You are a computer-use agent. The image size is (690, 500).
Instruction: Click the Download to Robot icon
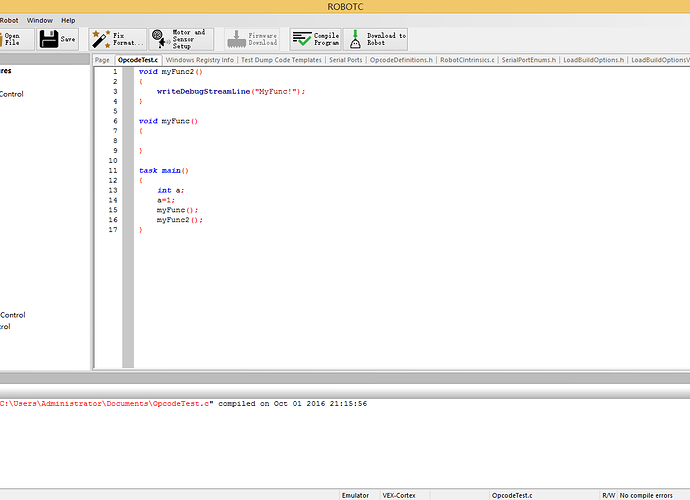pyautogui.click(x=355, y=39)
